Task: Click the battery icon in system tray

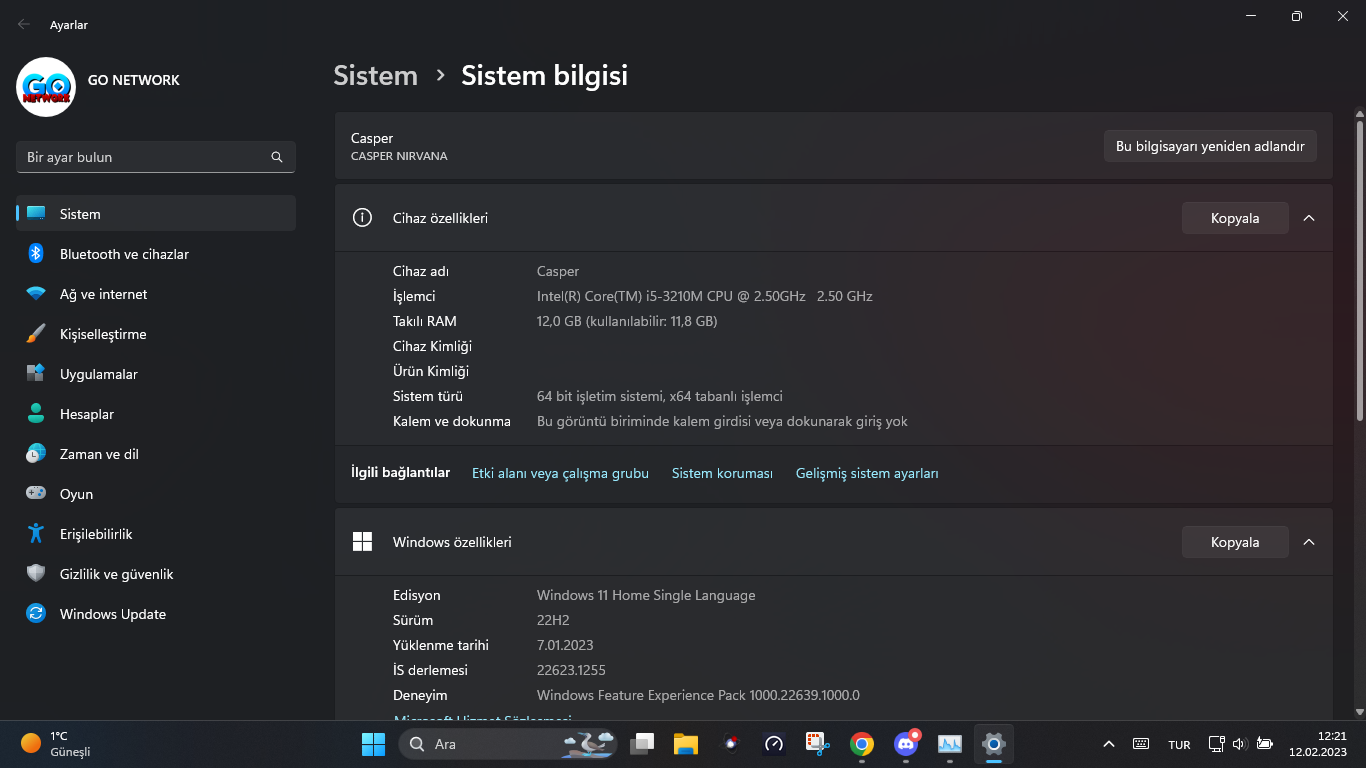Action: 1264,744
